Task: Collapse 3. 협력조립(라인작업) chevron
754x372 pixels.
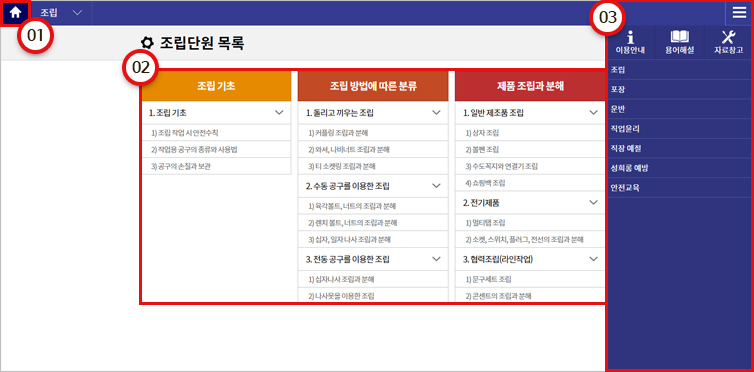Action: [593, 259]
